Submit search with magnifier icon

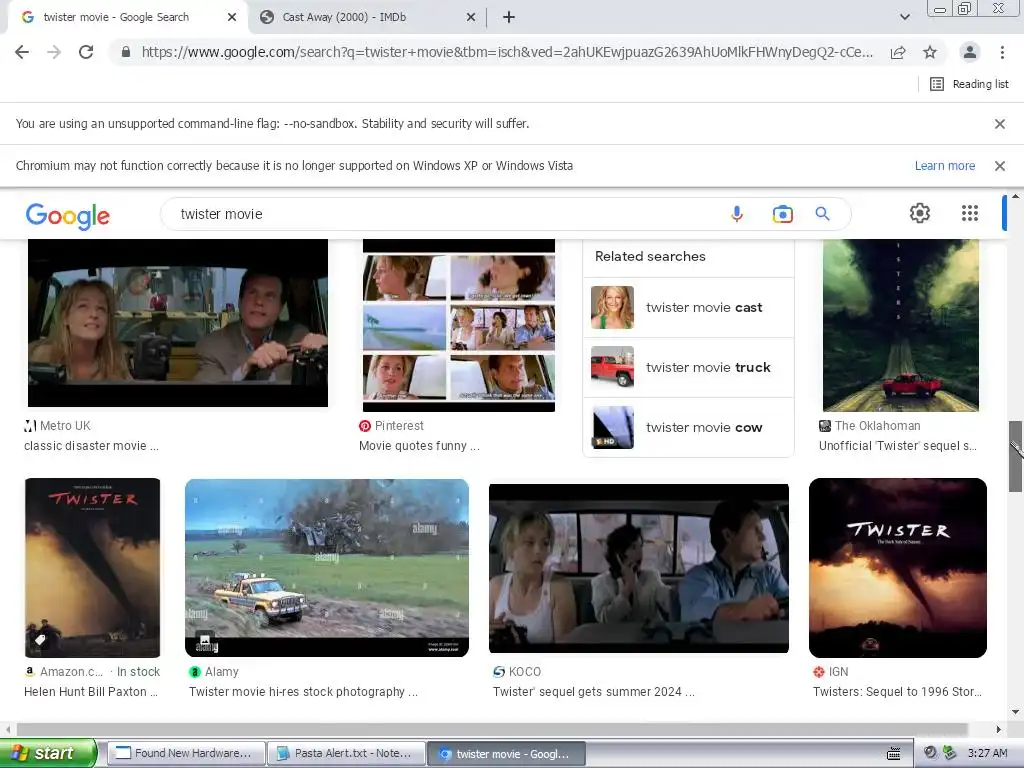coord(822,214)
